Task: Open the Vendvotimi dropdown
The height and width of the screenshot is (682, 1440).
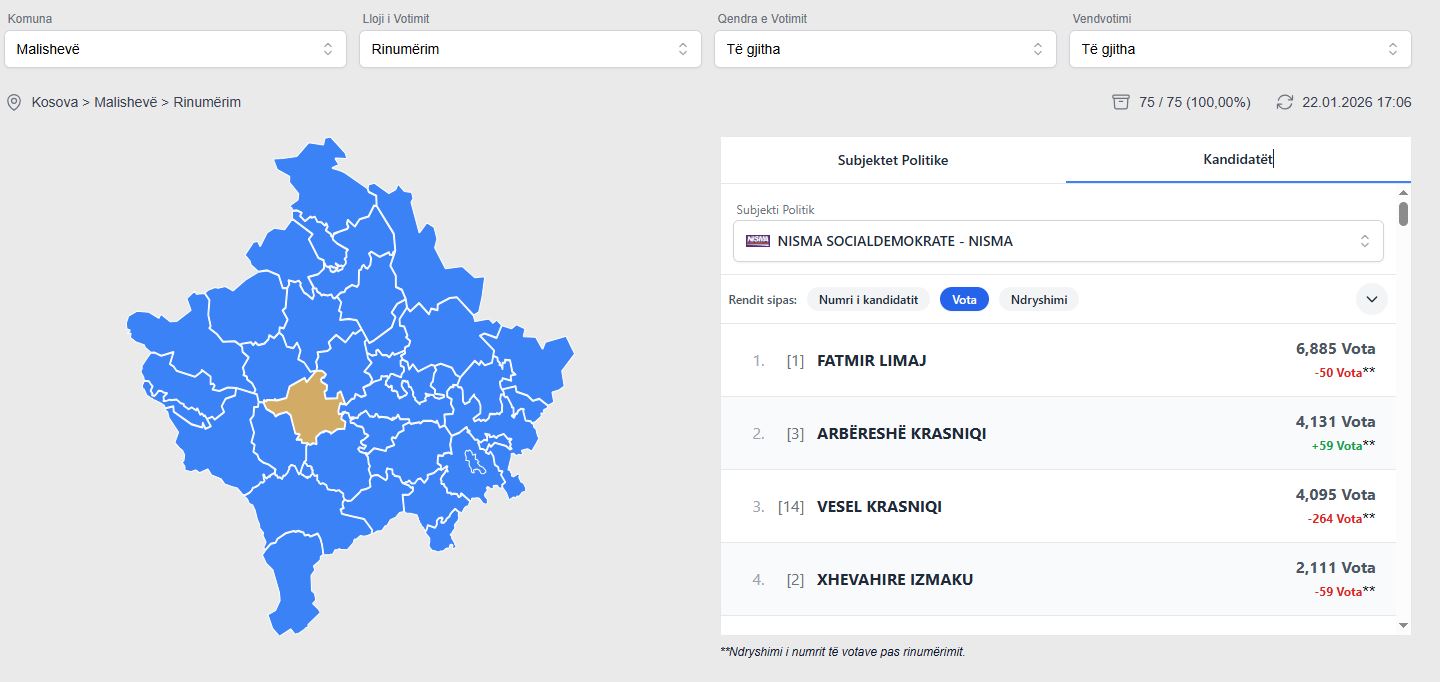Action: (x=1240, y=49)
